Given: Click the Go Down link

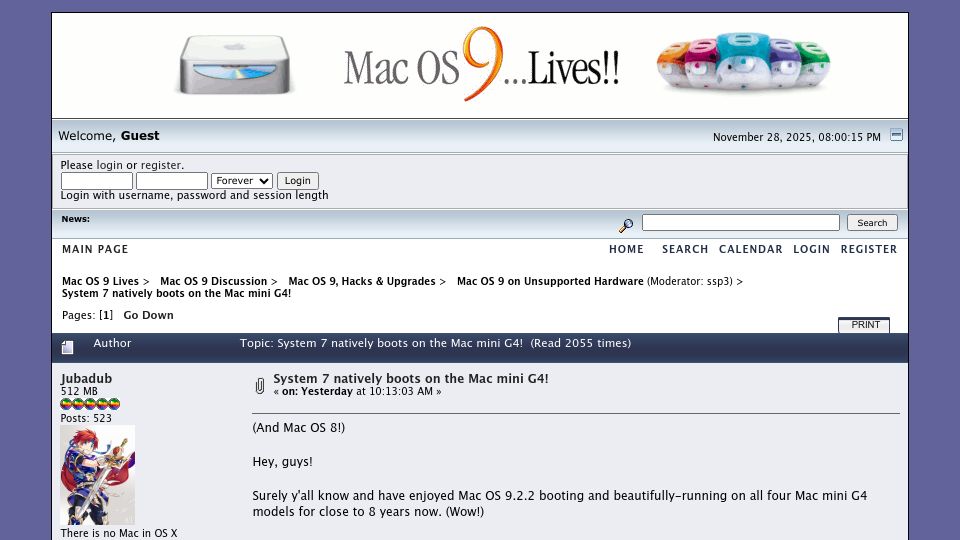Looking at the screenshot, I should (148, 315).
